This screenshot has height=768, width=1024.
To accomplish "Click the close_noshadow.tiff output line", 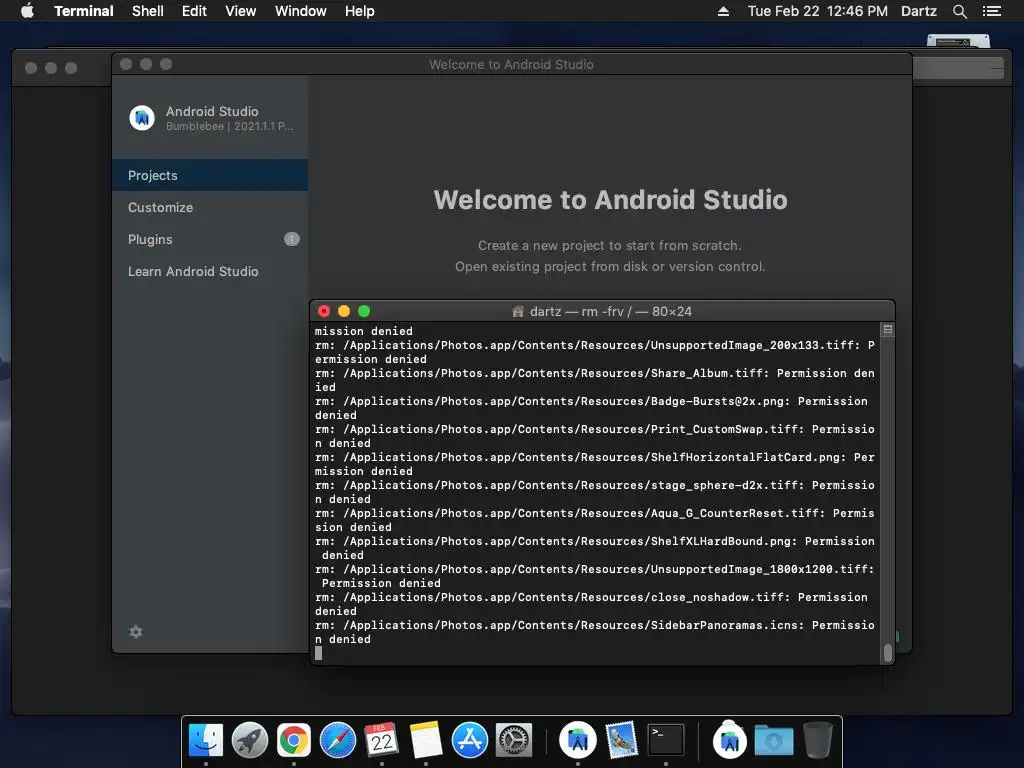I will pos(591,604).
